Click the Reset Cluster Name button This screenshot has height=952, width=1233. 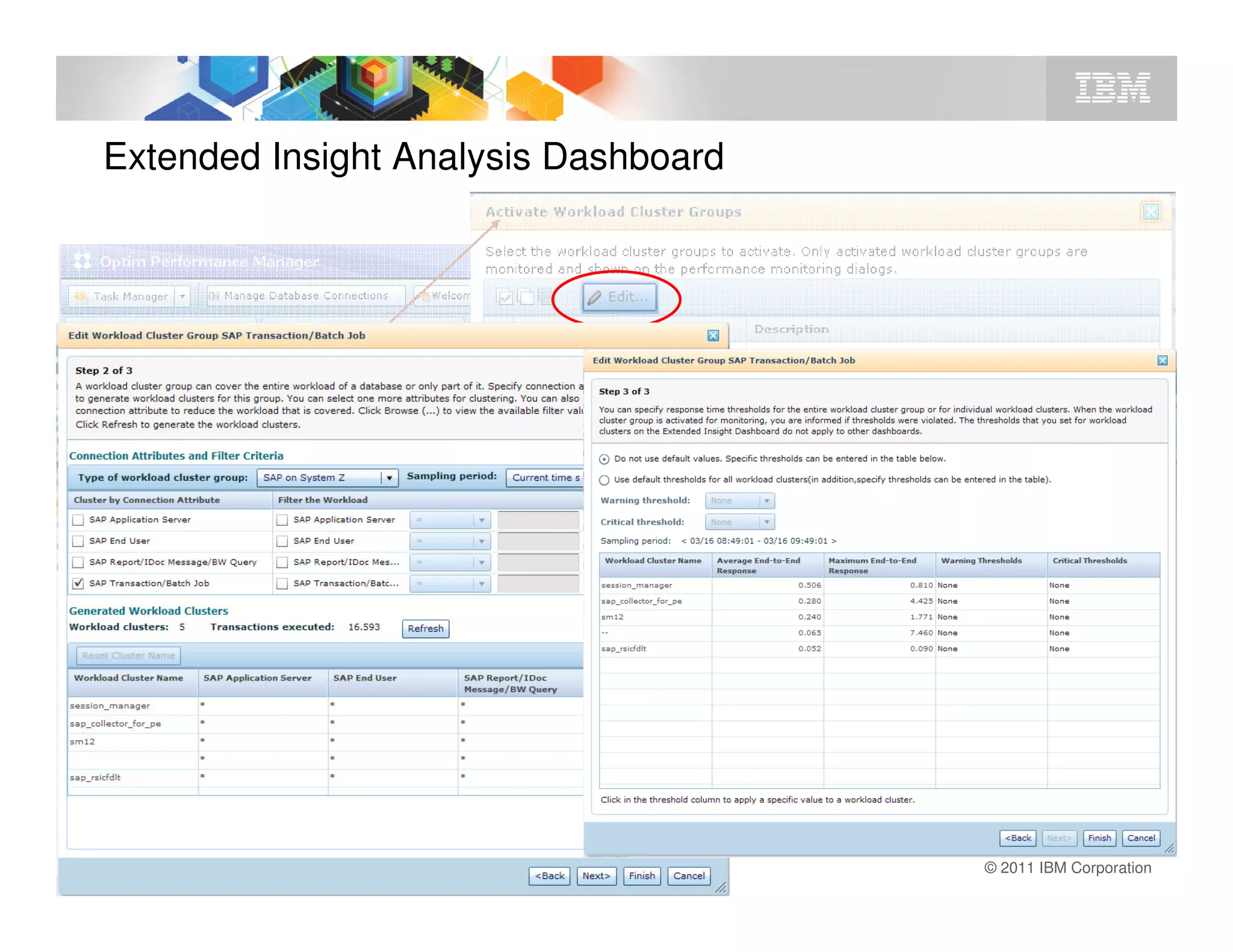pos(128,655)
